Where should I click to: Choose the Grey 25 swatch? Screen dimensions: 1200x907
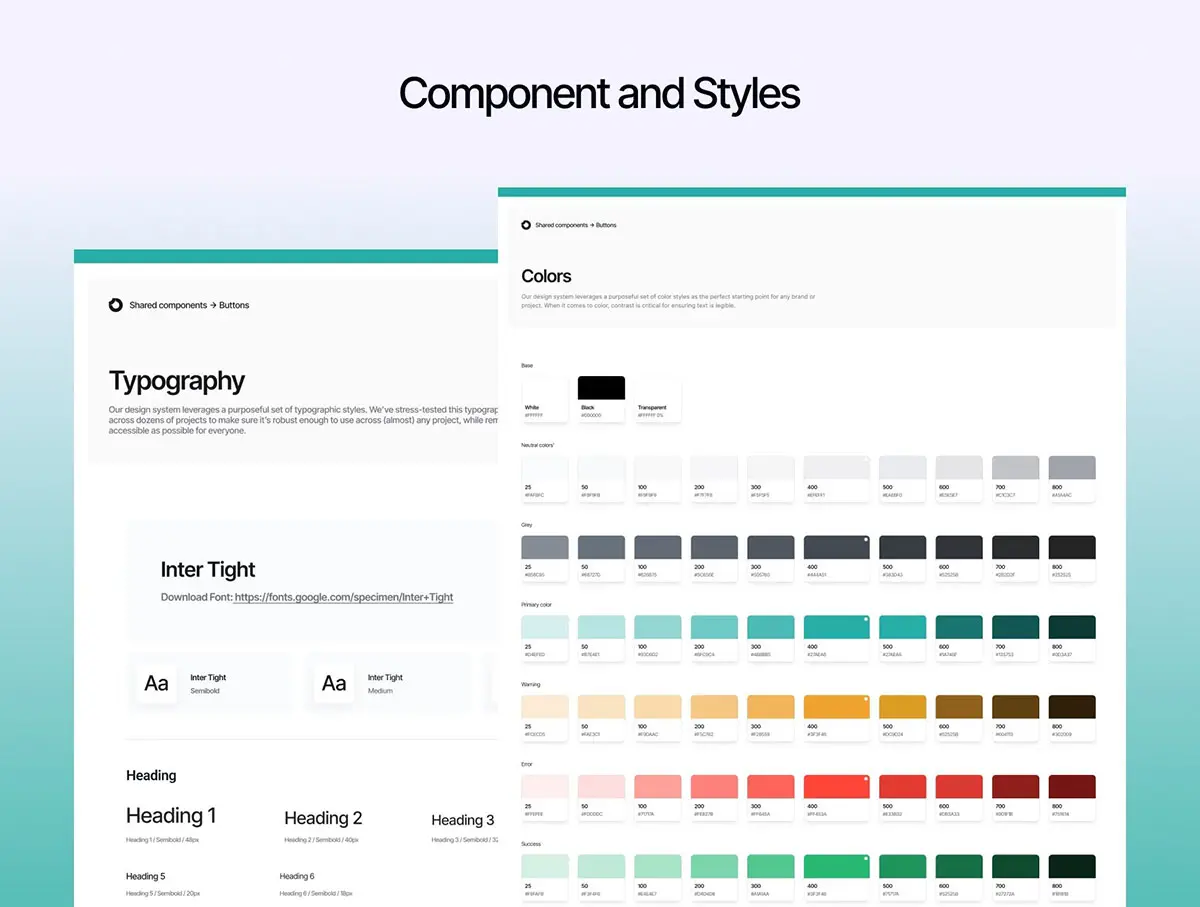545,548
